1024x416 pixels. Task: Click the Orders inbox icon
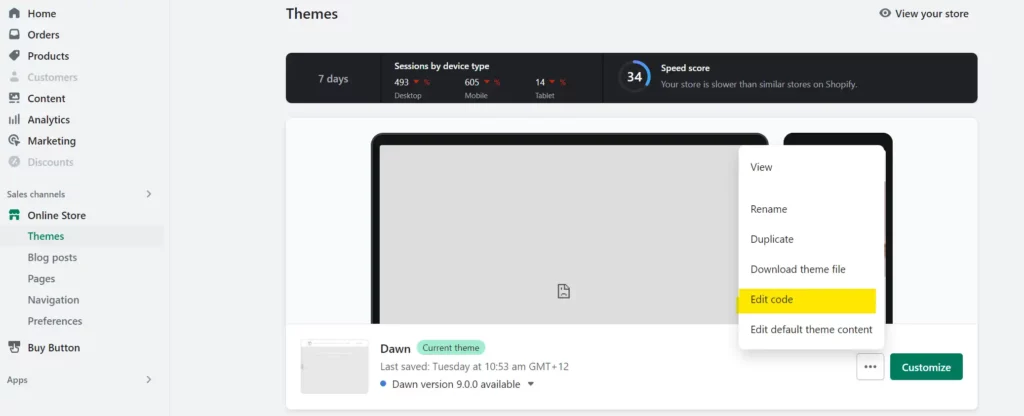tap(14, 35)
